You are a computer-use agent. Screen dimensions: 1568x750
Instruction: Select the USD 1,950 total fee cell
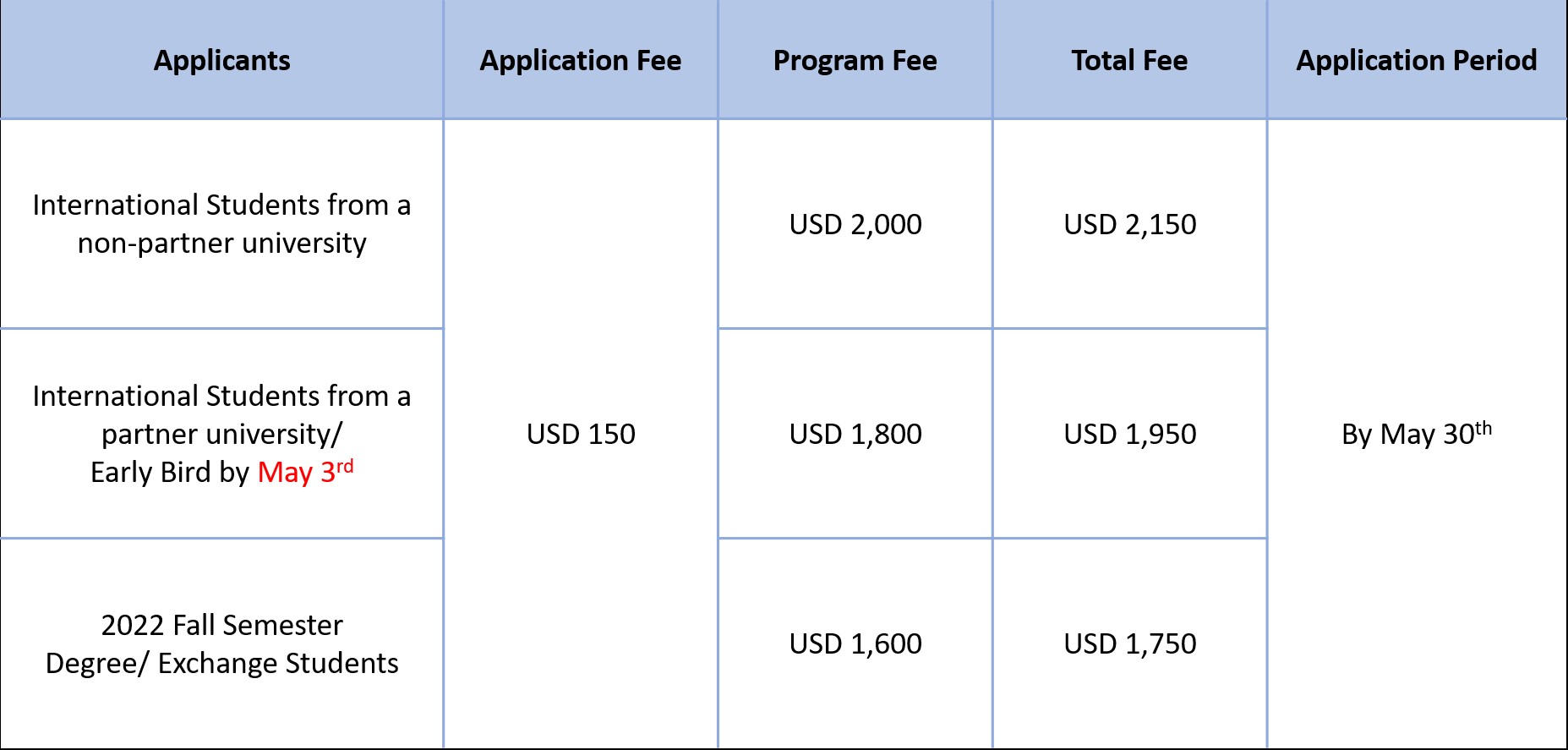point(1130,434)
